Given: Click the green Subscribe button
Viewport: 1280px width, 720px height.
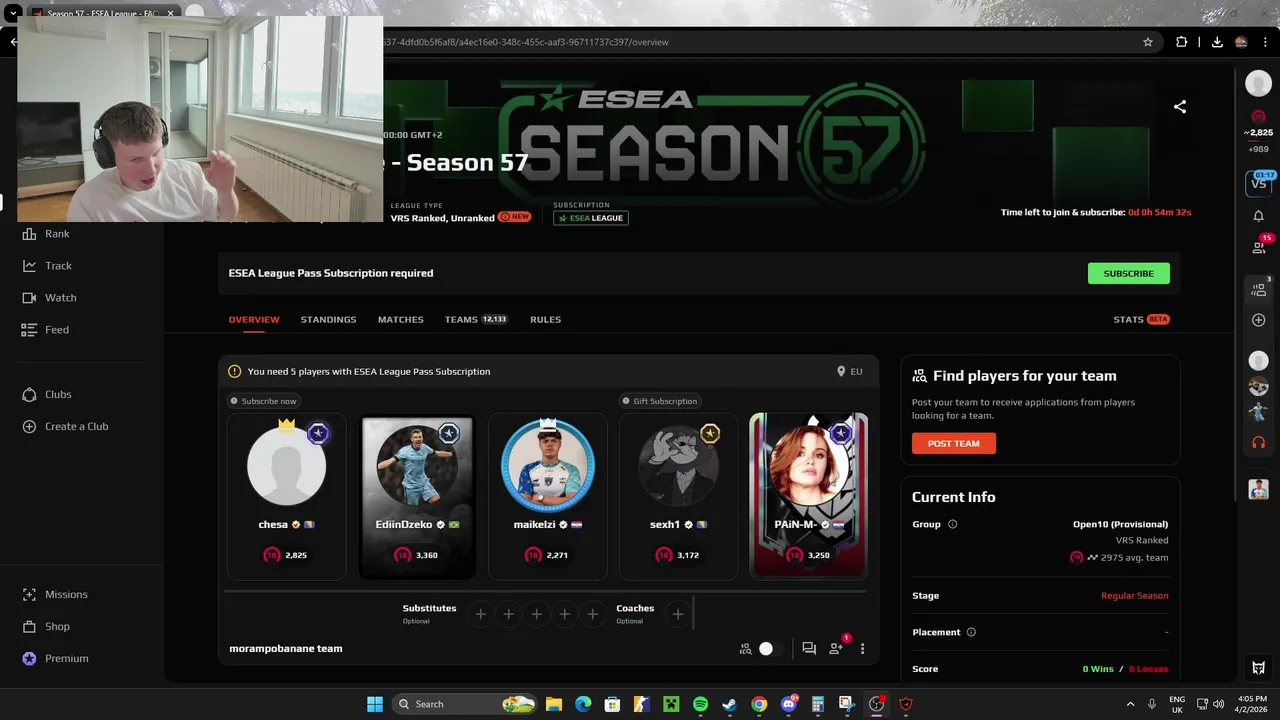Looking at the screenshot, I should (1129, 273).
